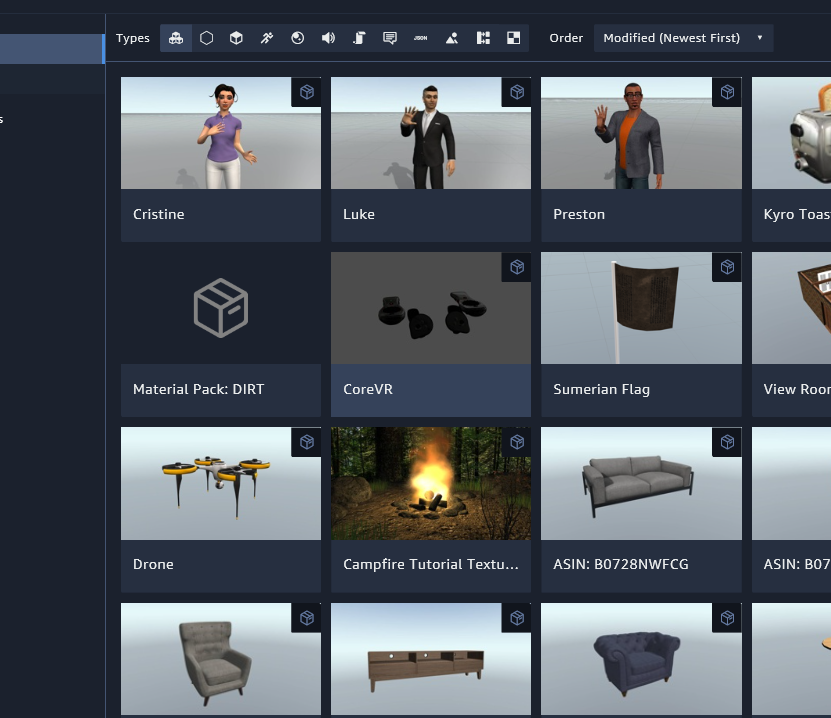Select the gray armchair thumbnail
This screenshot has height=718, width=831.
pos(221,659)
